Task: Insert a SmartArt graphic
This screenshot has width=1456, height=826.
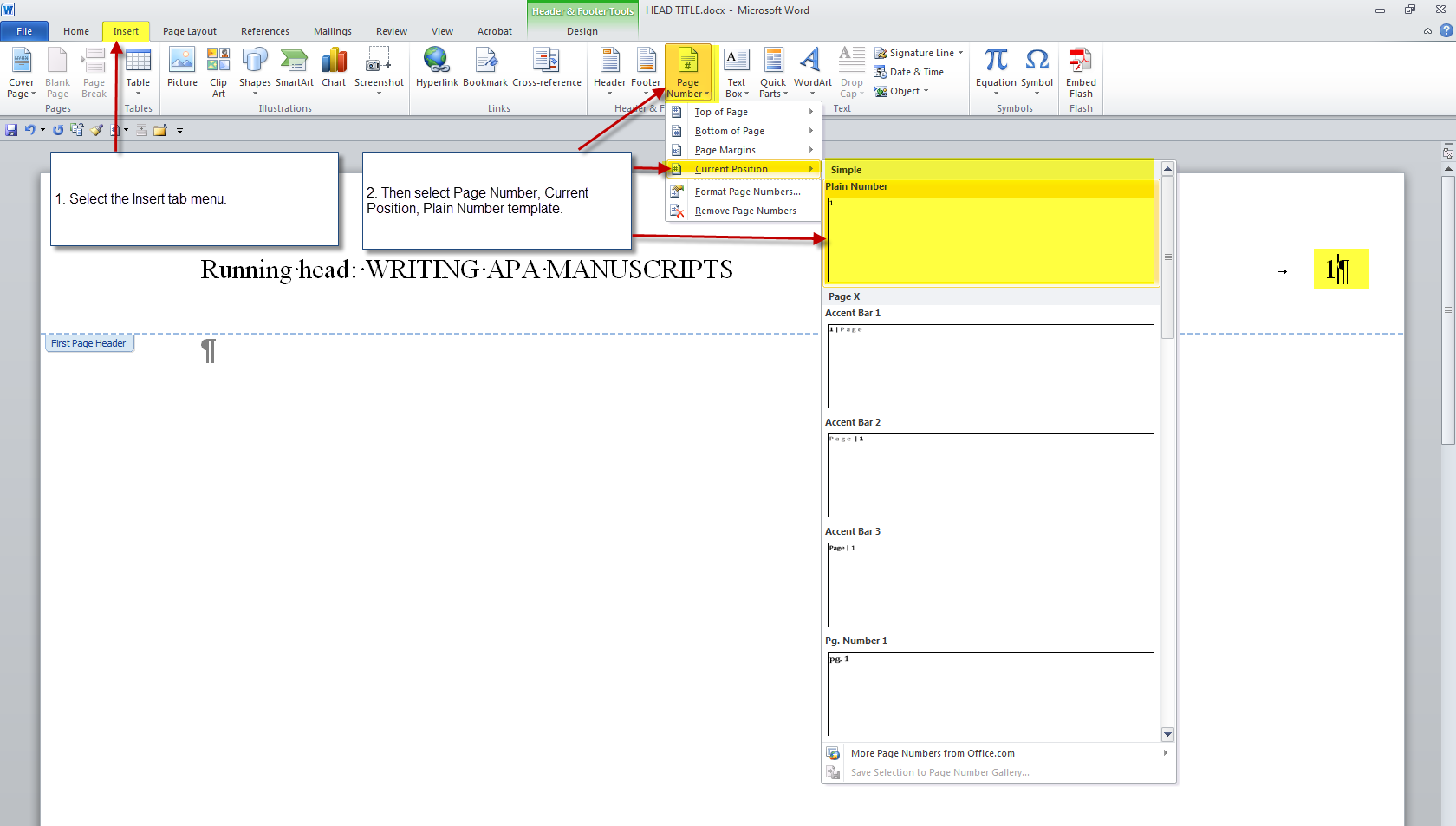Action: point(295,68)
